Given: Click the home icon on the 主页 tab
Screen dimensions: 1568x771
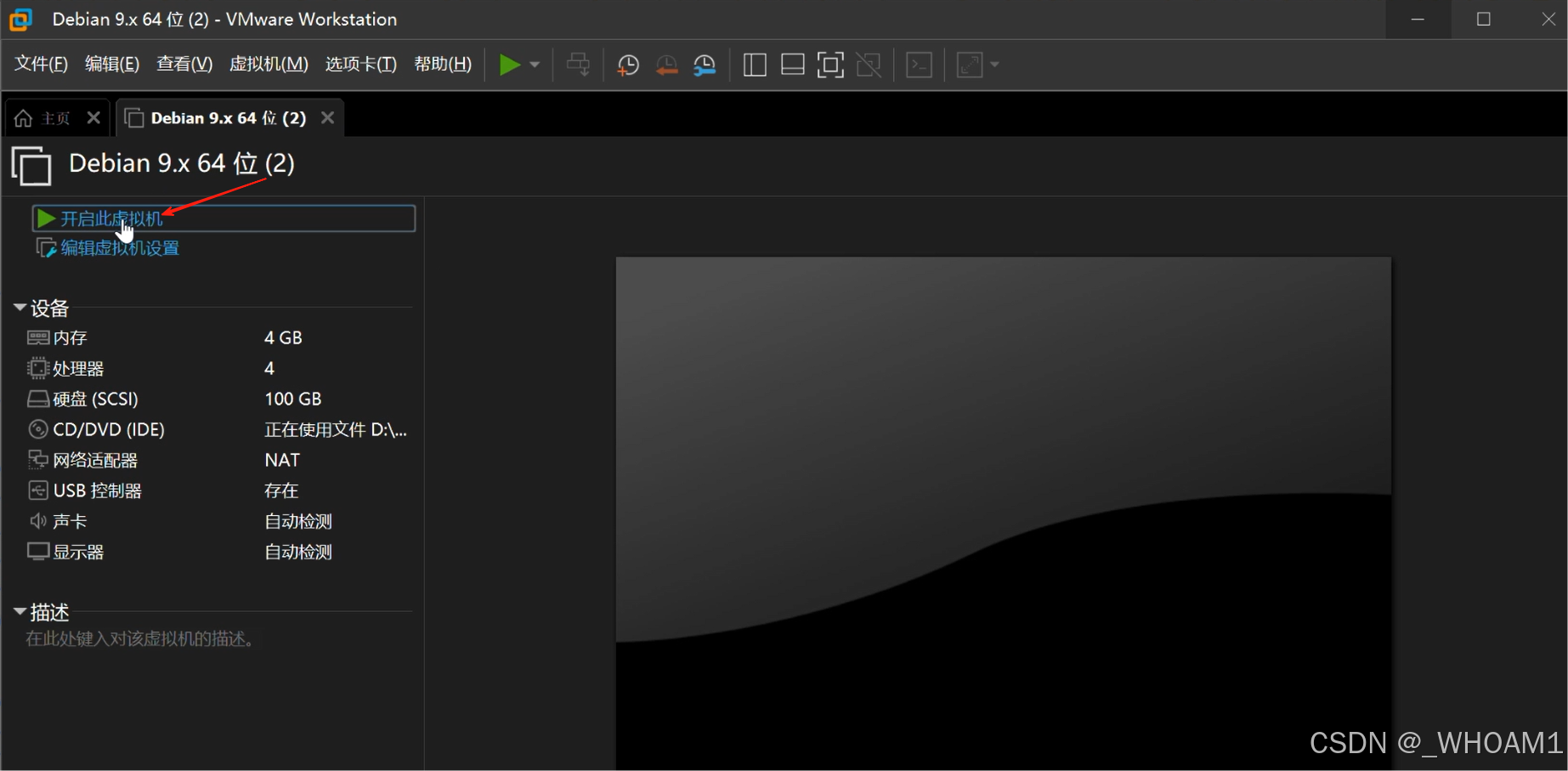Looking at the screenshot, I should click(x=23, y=118).
